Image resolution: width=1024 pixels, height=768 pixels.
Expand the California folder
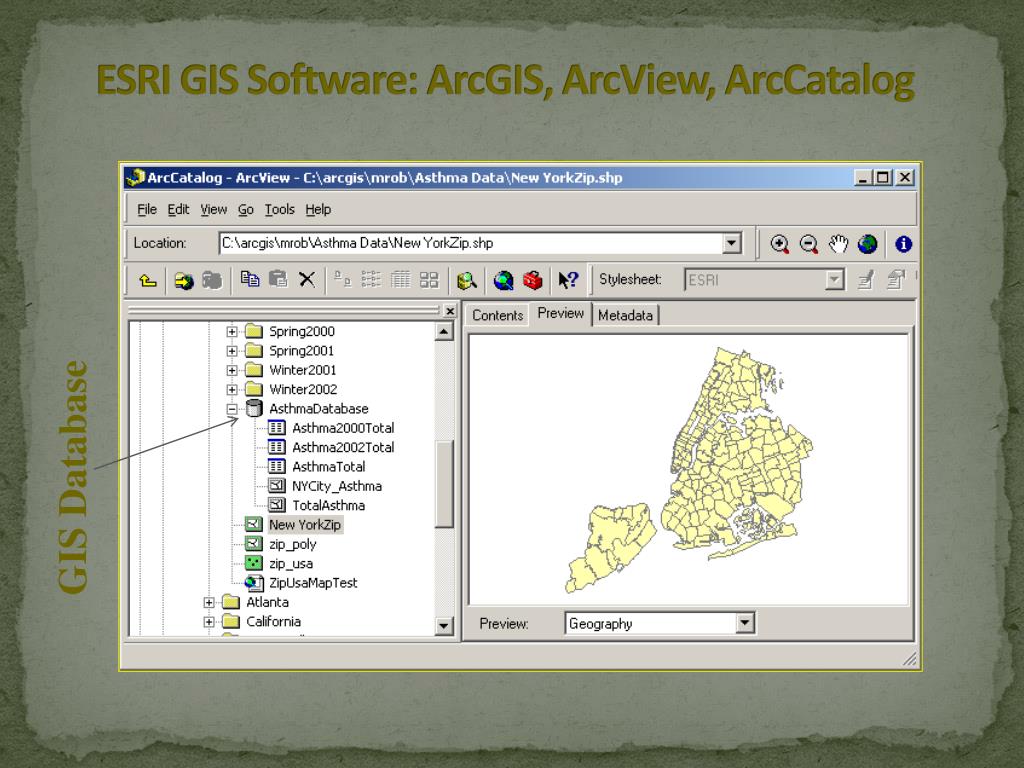point(208,622)
